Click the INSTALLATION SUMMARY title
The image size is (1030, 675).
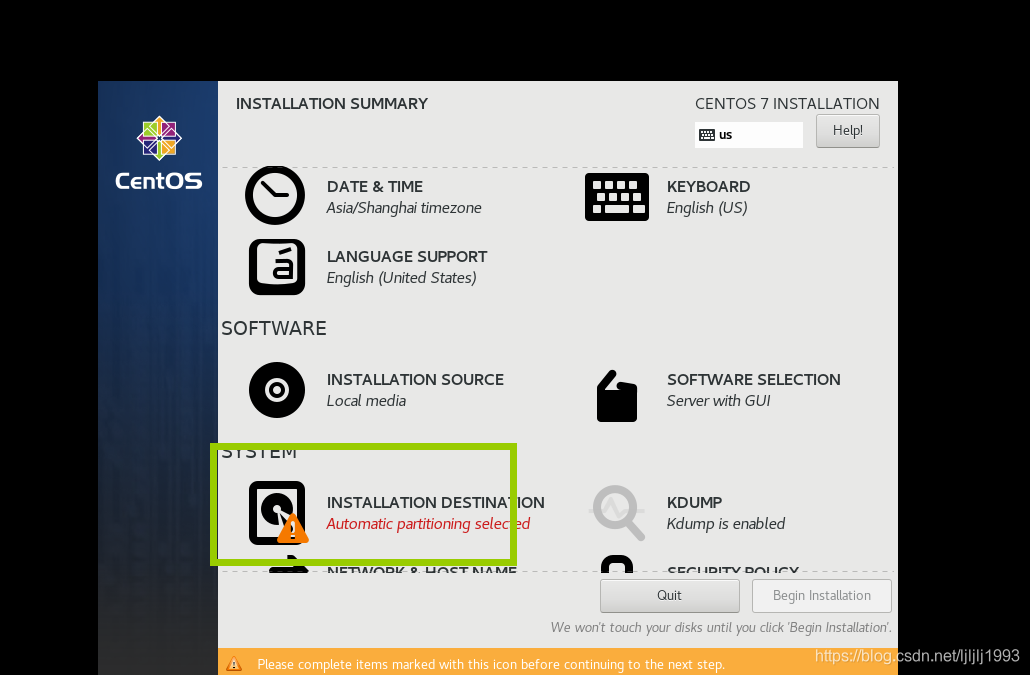(x=332, y=104)
